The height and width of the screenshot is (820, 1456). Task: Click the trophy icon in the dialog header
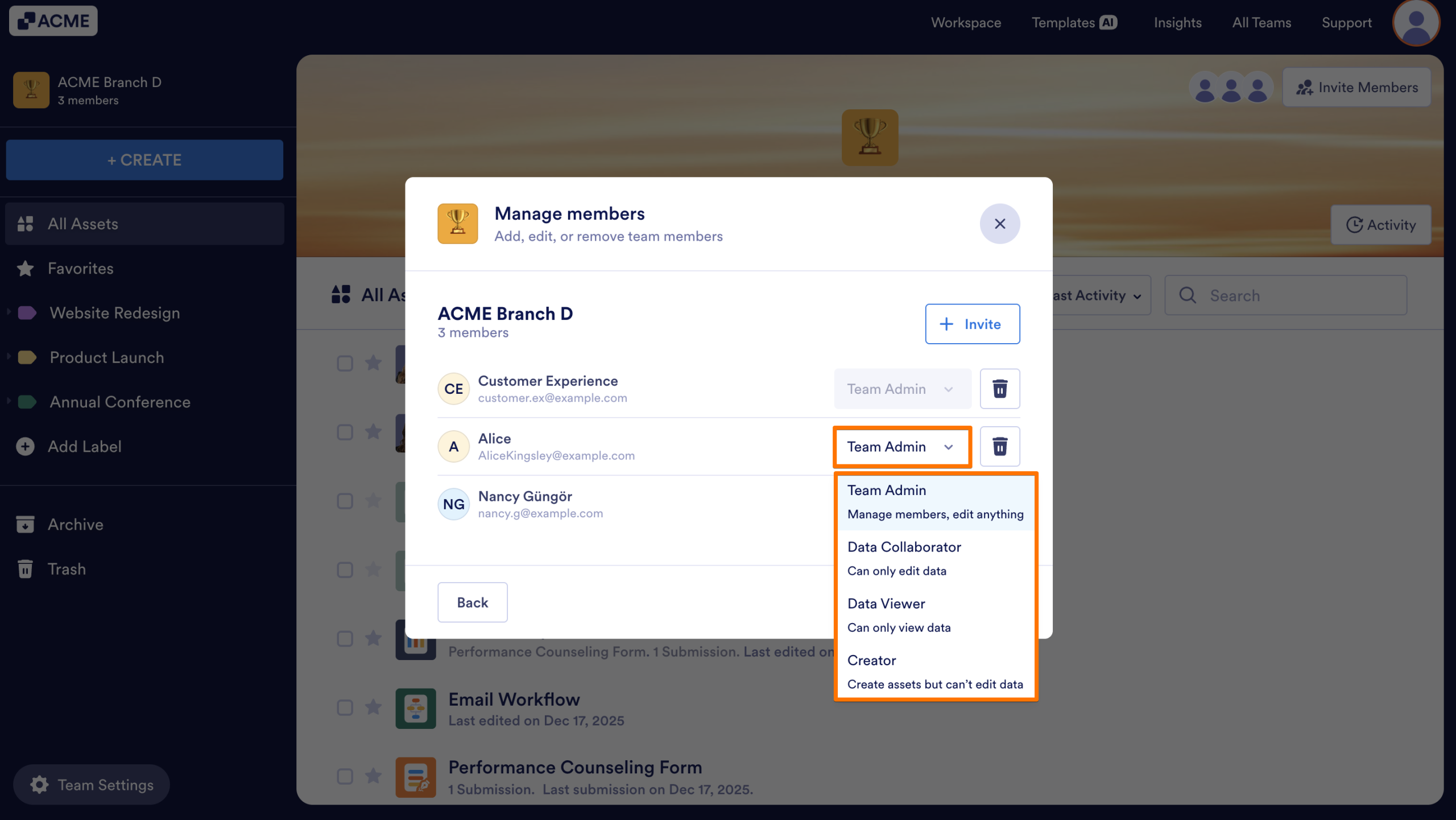pyautogui.click(x=457, y=224)
